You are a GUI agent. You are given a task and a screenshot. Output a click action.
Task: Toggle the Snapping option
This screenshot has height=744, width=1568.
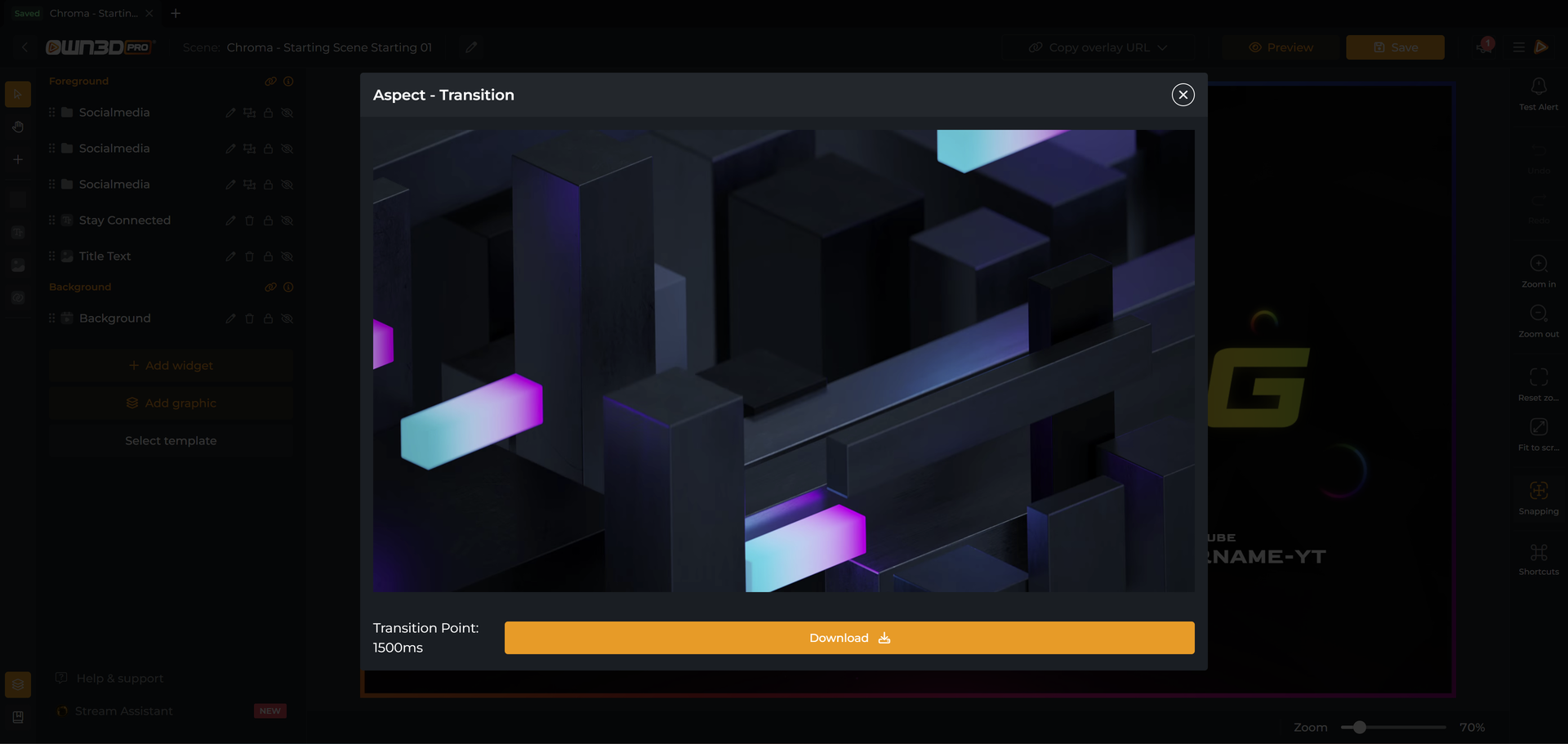point(1539,497)
